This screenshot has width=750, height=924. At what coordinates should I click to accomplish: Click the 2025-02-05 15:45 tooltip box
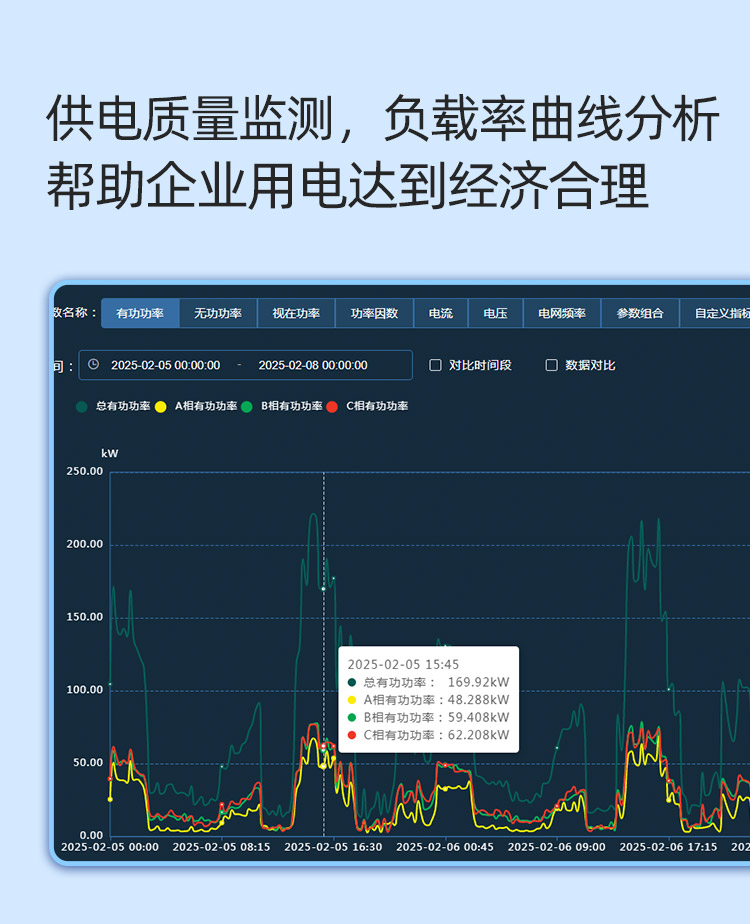pos(428,699)
